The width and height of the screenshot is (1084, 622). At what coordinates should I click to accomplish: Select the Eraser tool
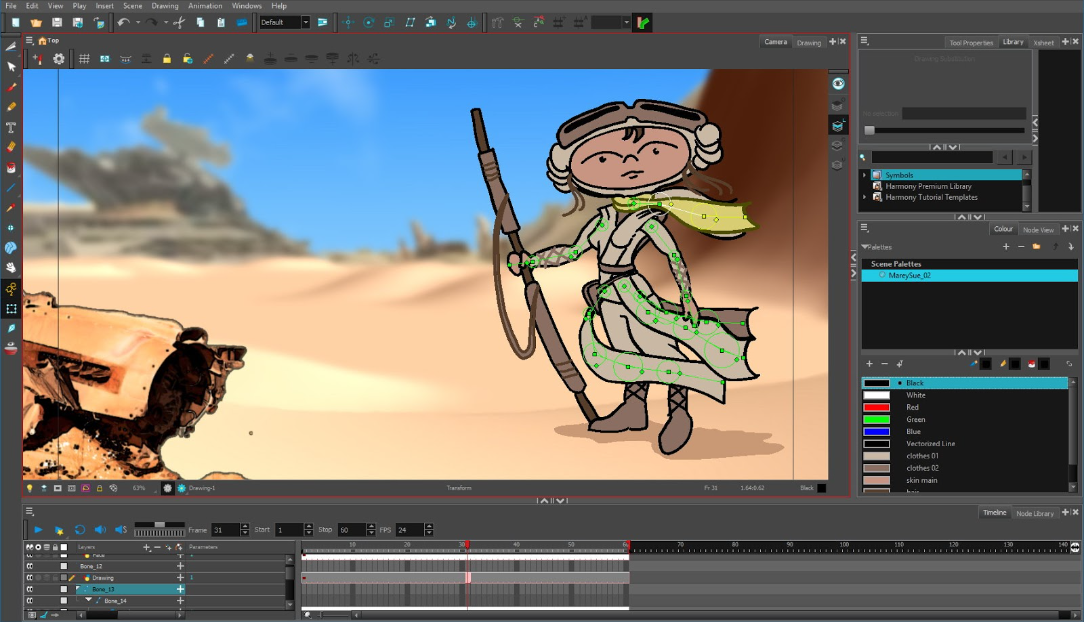pos(11,147)
